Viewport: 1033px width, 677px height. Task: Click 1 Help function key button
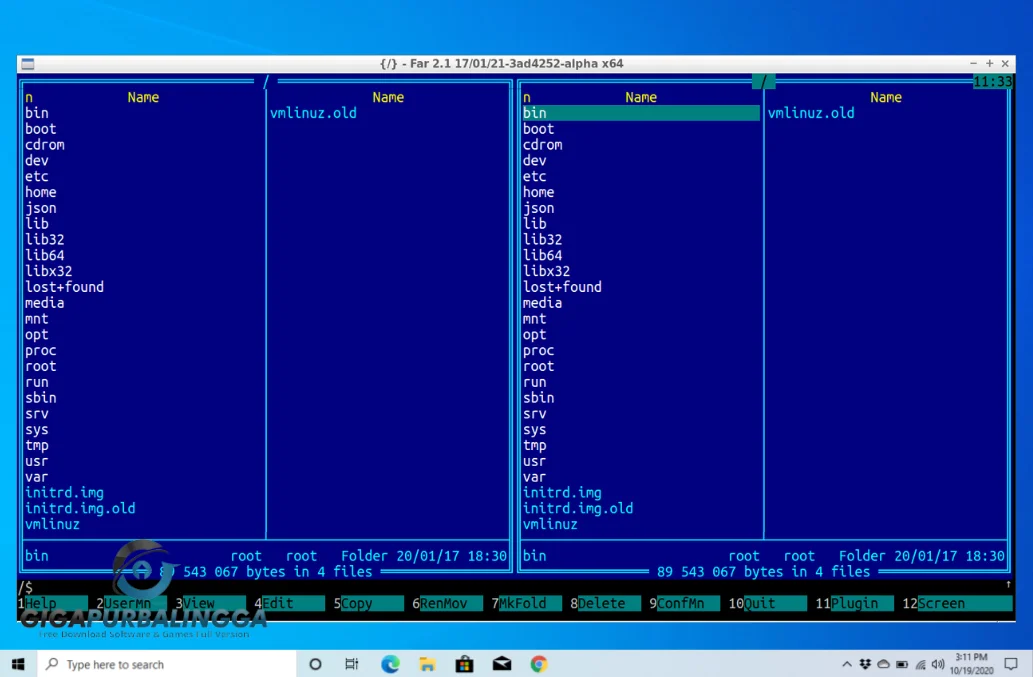click(53, 603)
